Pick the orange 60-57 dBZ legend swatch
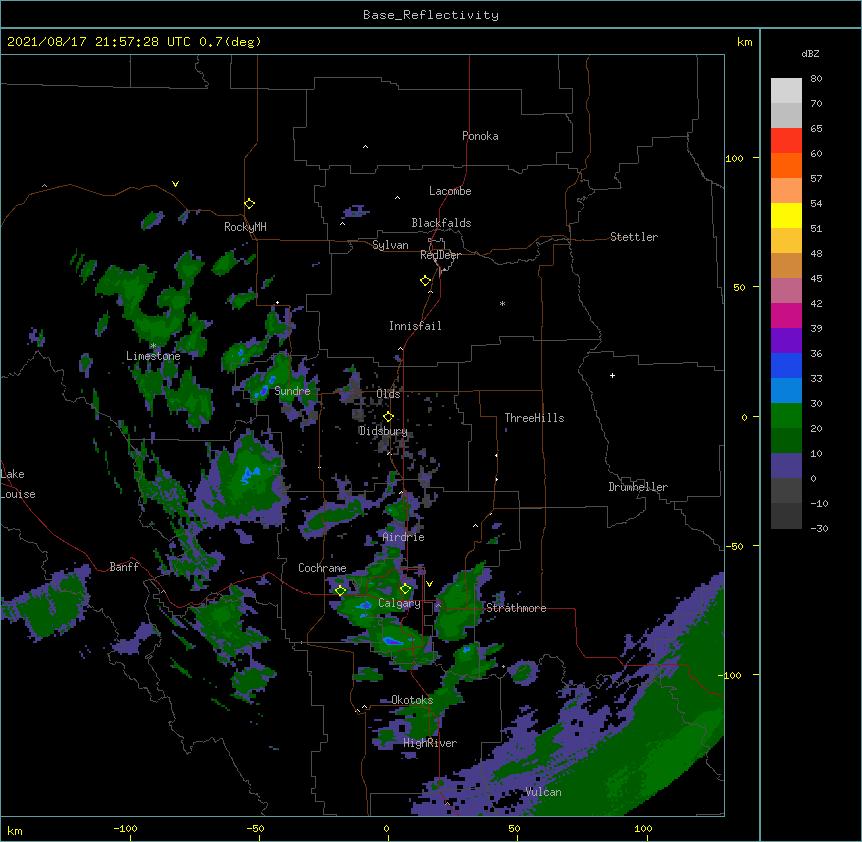862x842 pixels. [786, 166]
